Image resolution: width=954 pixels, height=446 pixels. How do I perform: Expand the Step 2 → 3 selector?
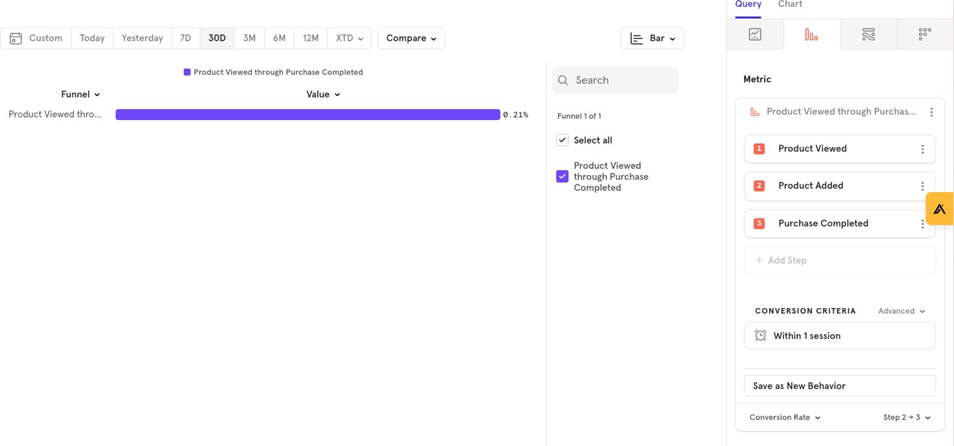pos(906,417)
